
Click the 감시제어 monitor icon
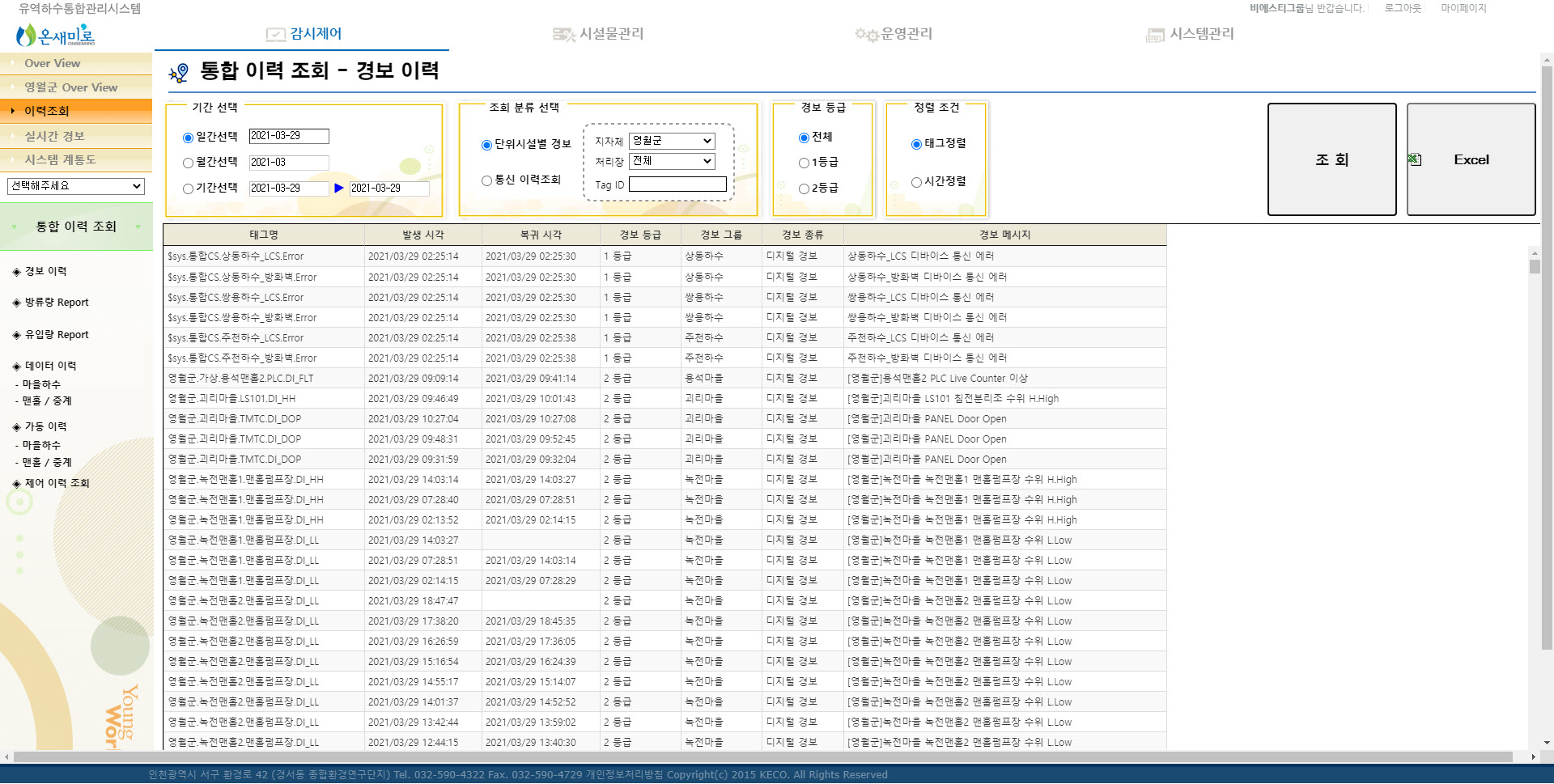[x=276, y=34]
